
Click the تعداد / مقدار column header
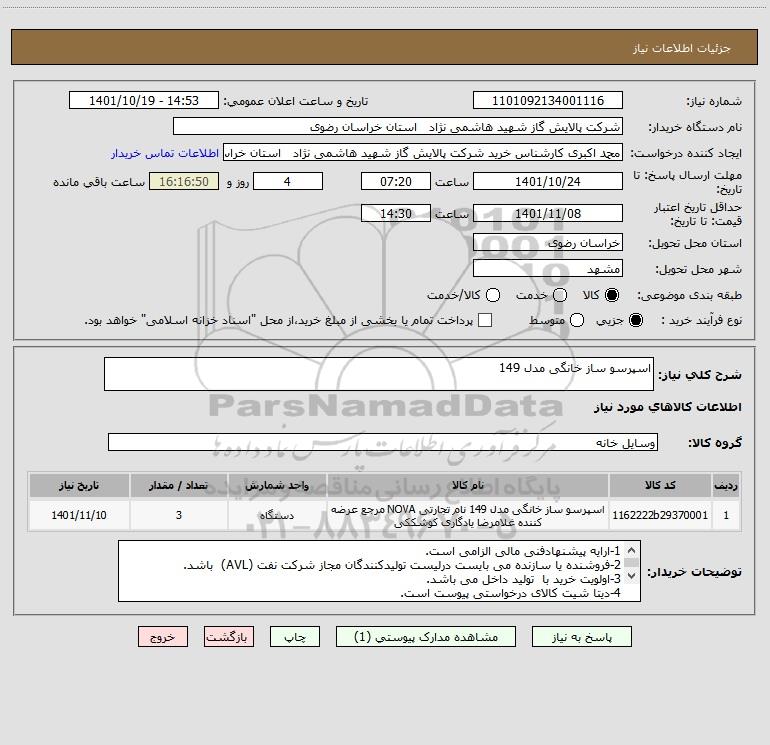(179, 485)
